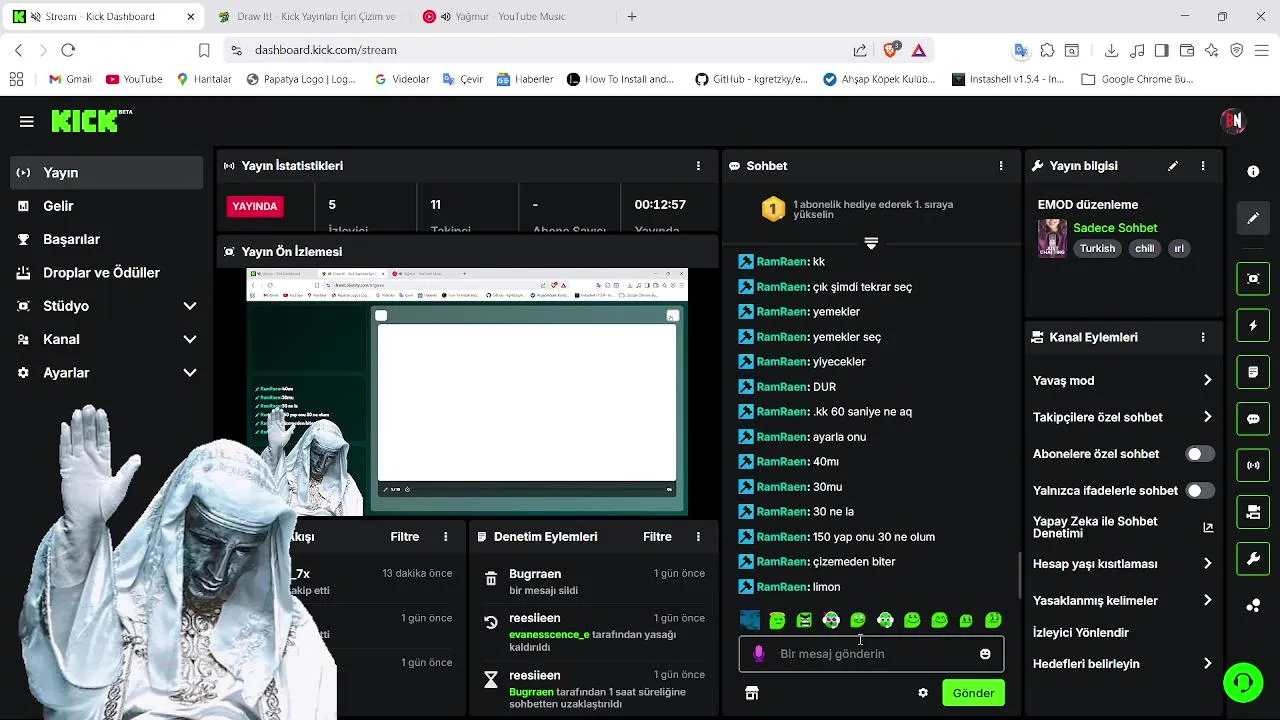Open the browser downloads icon

pyautogui.click(x=1111, y=50)
